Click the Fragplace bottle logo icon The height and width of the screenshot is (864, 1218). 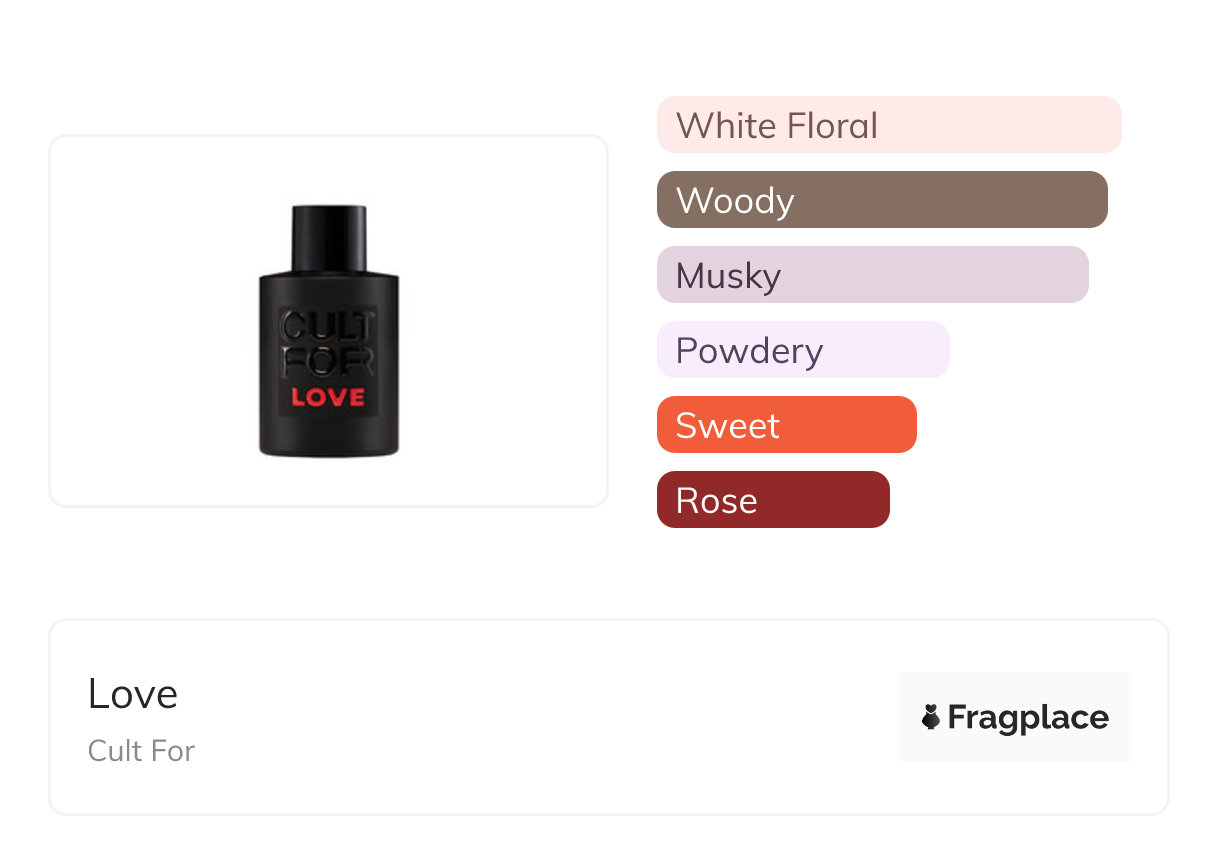[x=931, y=717]
